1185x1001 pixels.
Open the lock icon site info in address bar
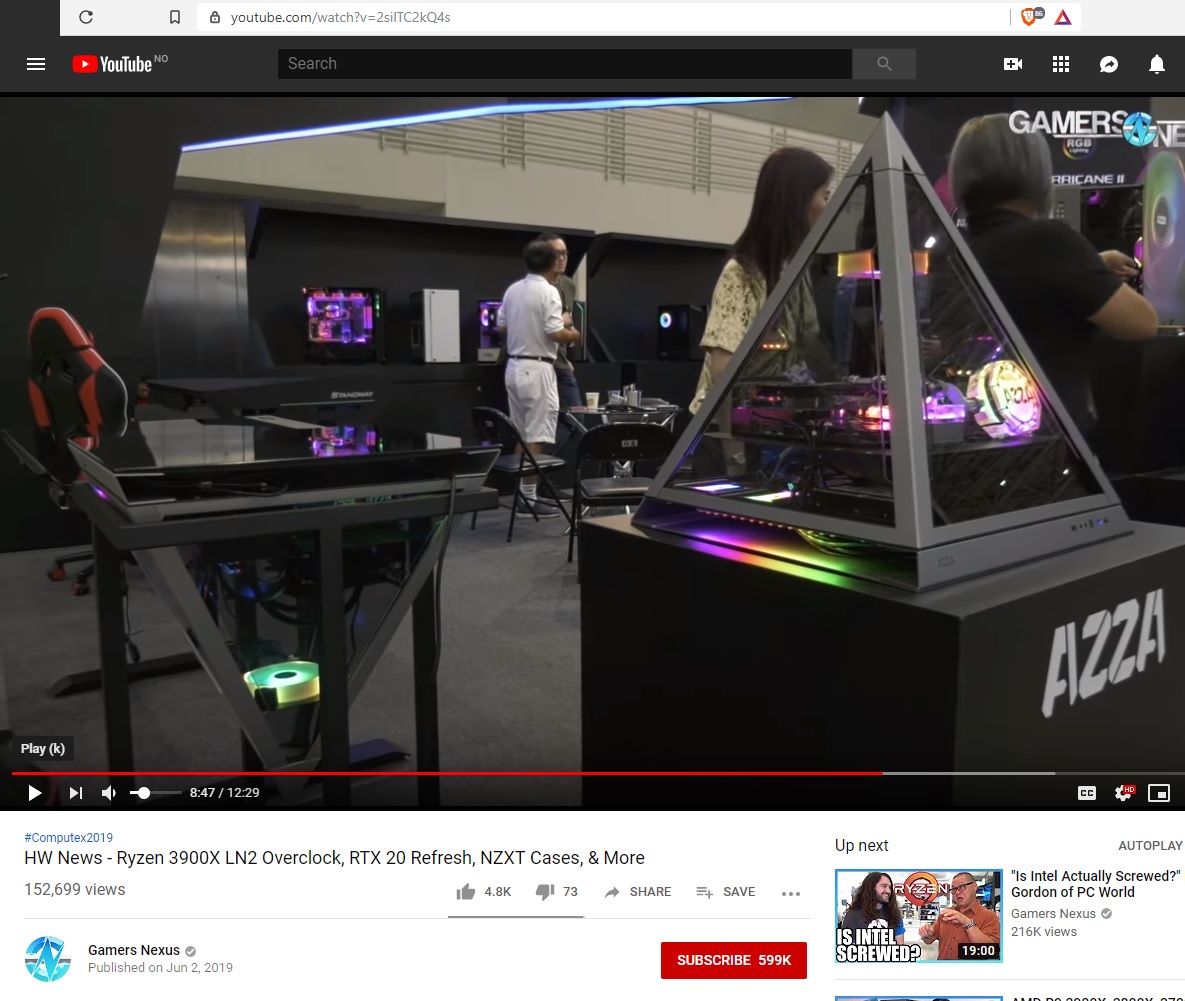coord(215,17)
